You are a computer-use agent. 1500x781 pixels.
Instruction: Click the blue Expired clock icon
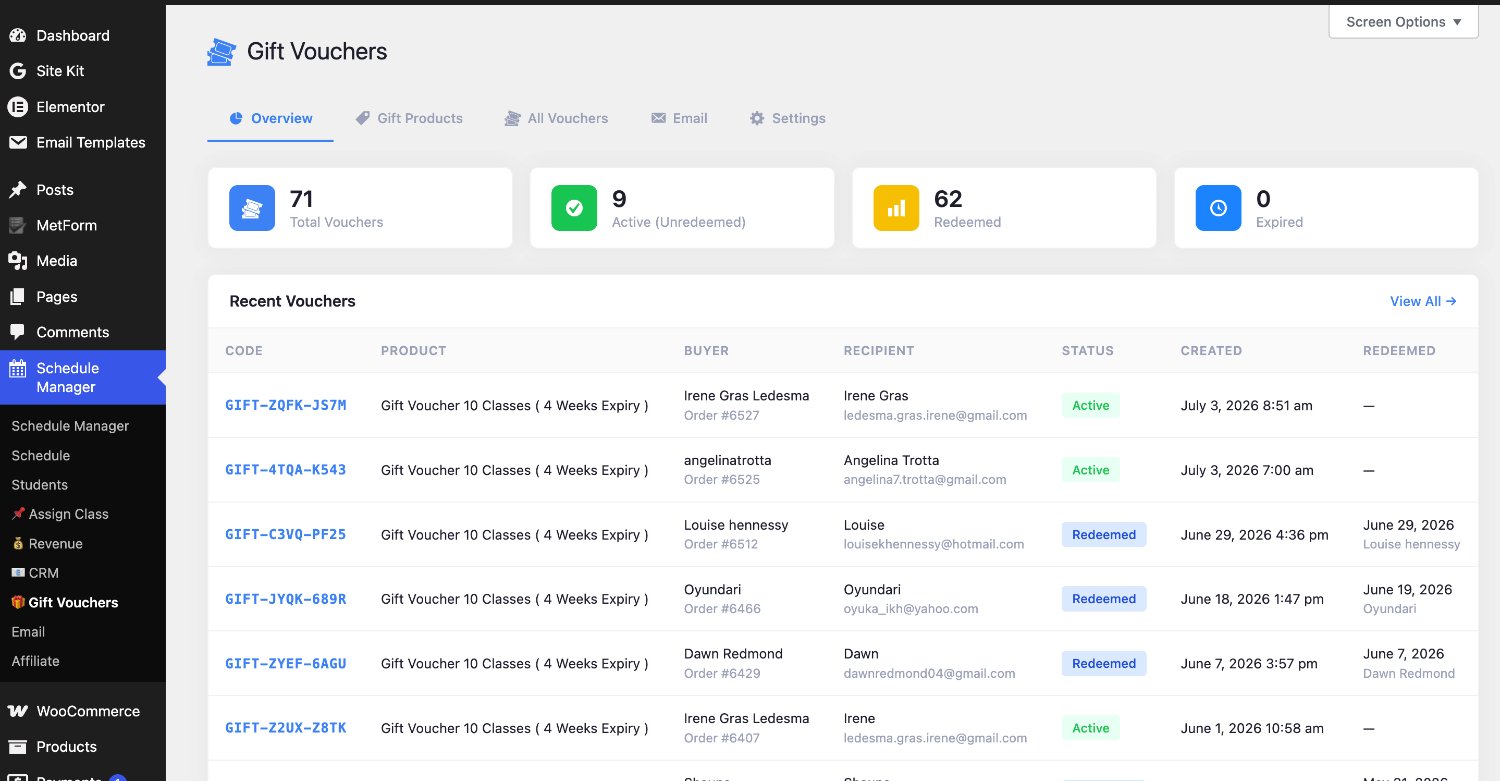(1218, 208)
